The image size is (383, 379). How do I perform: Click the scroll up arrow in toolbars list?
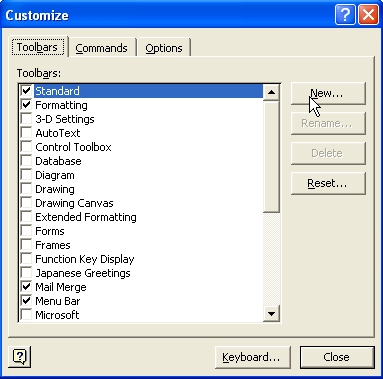click(x=271, y=92)
